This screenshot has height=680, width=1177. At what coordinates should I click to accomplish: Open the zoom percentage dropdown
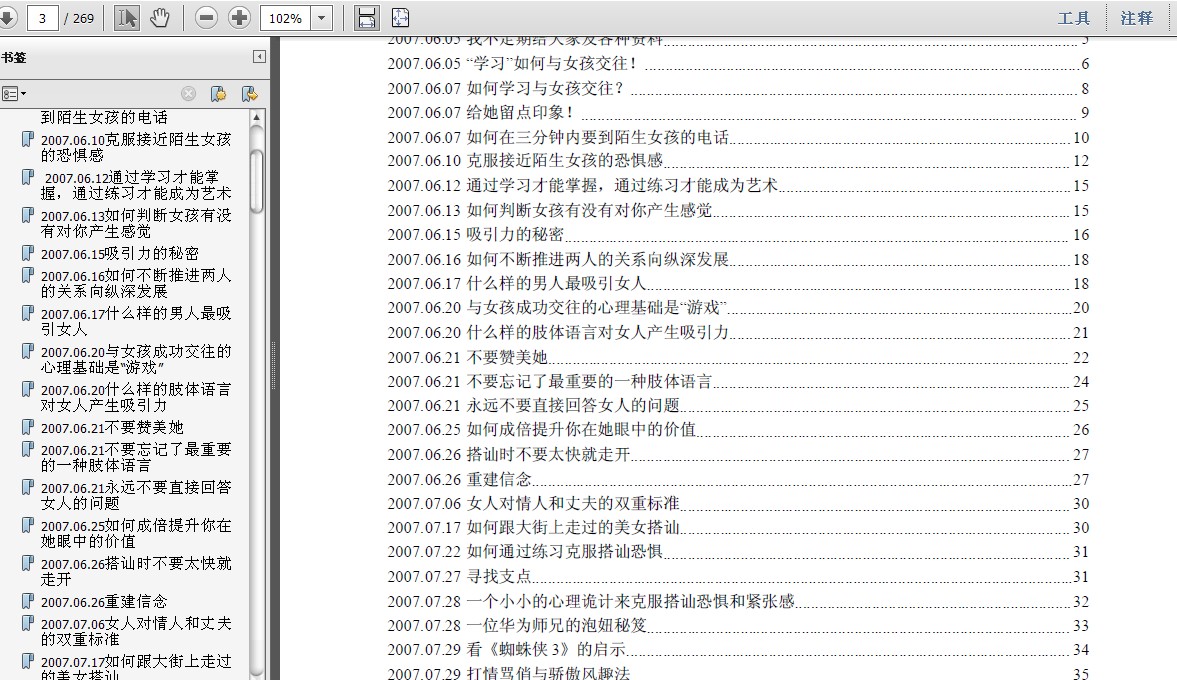322,18
